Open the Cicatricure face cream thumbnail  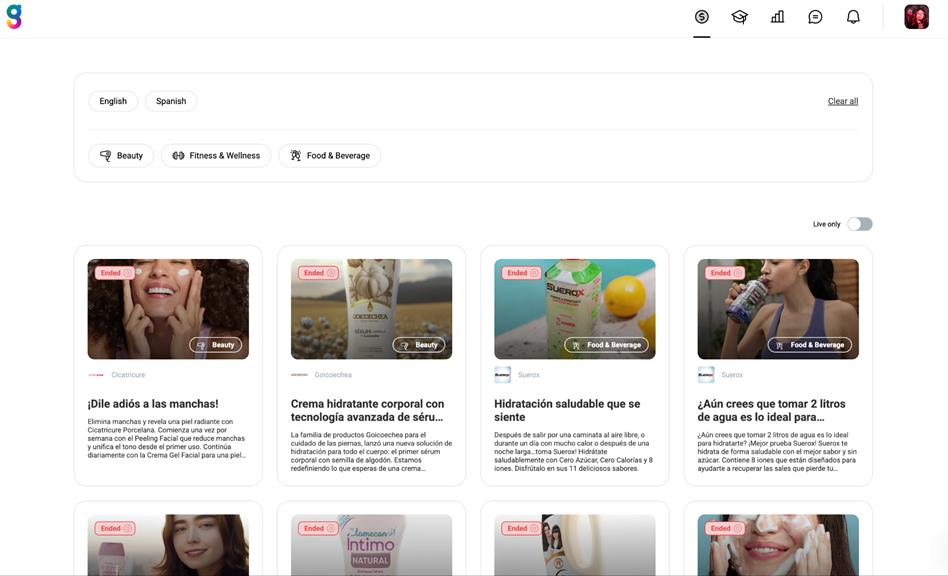coord(168,309)
